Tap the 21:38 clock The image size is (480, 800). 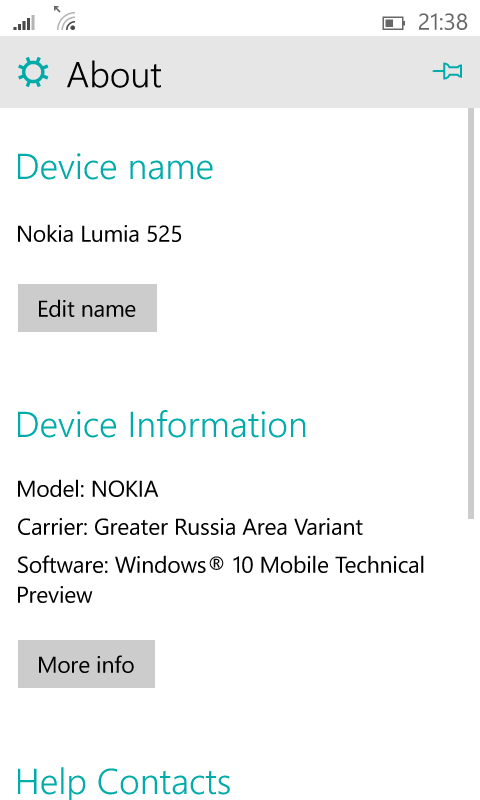tap(442, 22)
